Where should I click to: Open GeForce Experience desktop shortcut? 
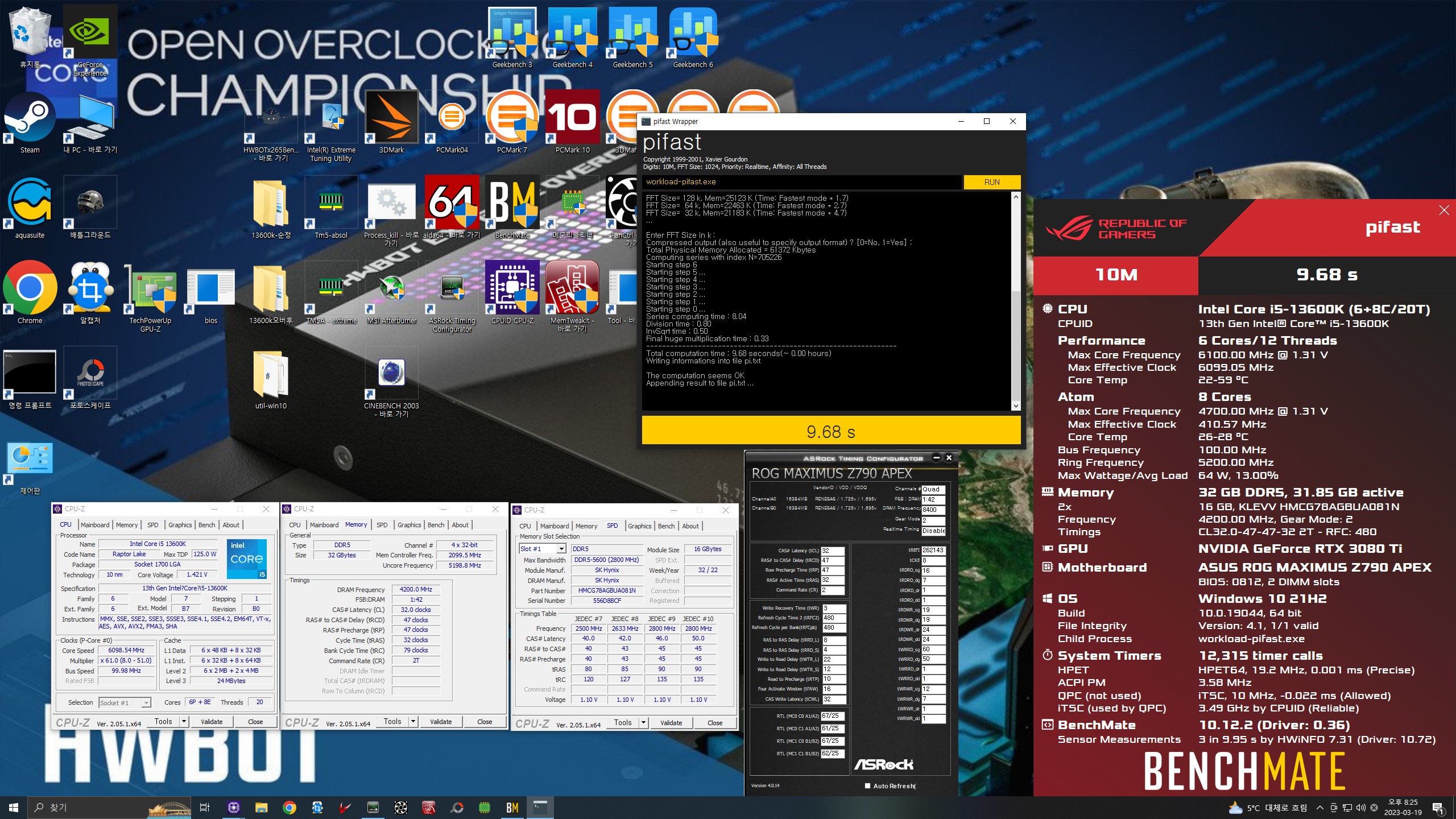pyautogui.click(x=90, y=40)
